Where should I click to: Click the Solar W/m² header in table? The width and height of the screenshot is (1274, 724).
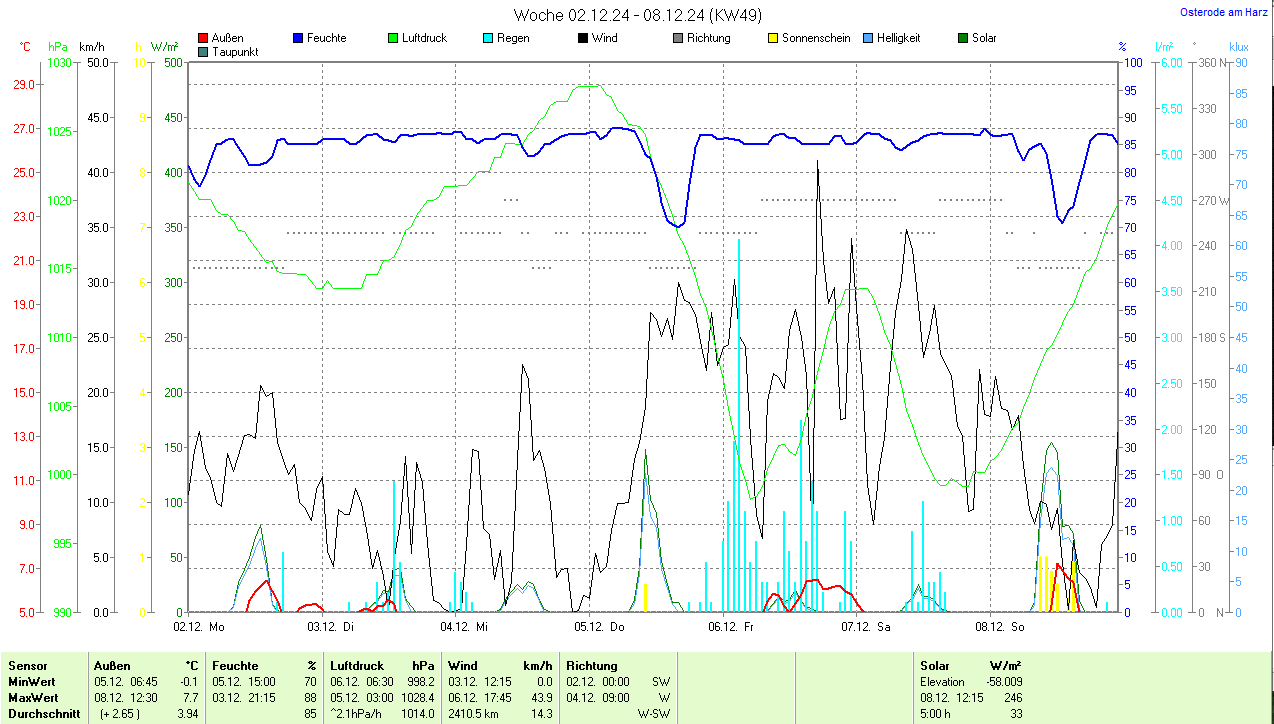[971, 666]
